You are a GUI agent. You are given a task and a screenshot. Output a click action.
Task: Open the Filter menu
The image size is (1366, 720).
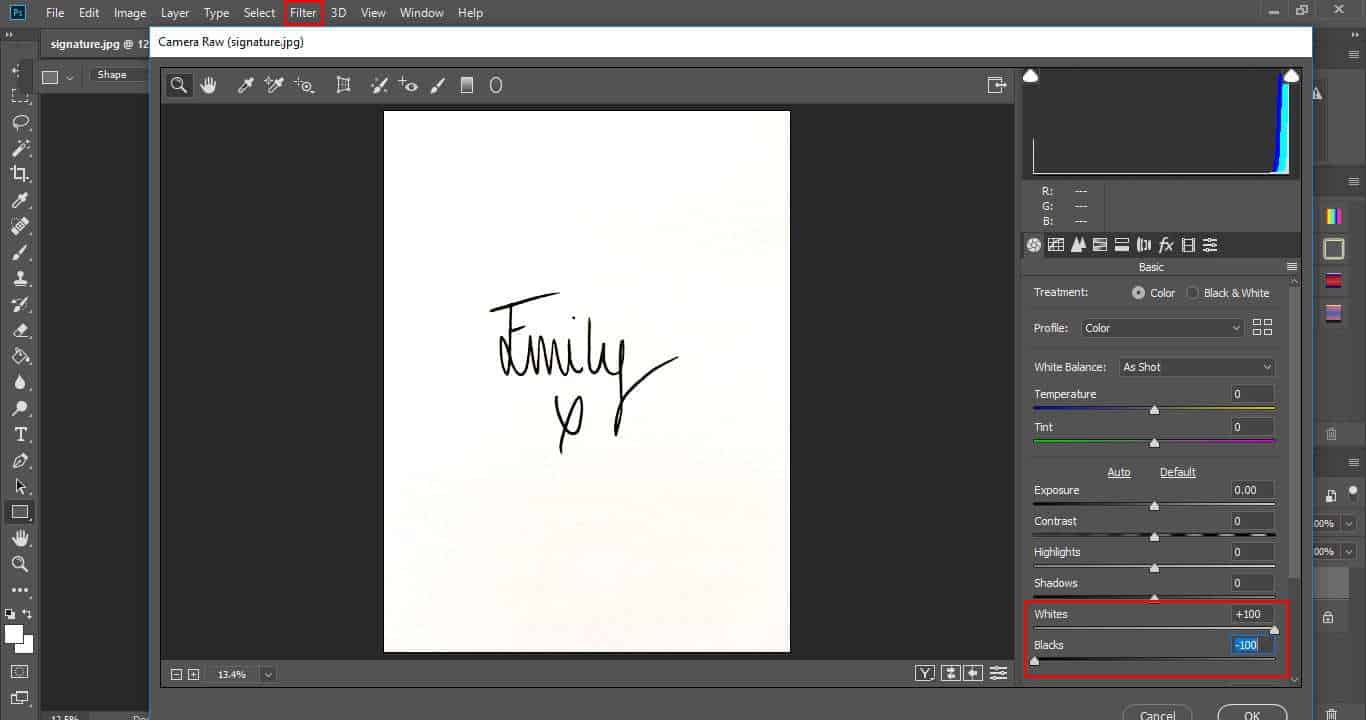click(x=303, y=12)
